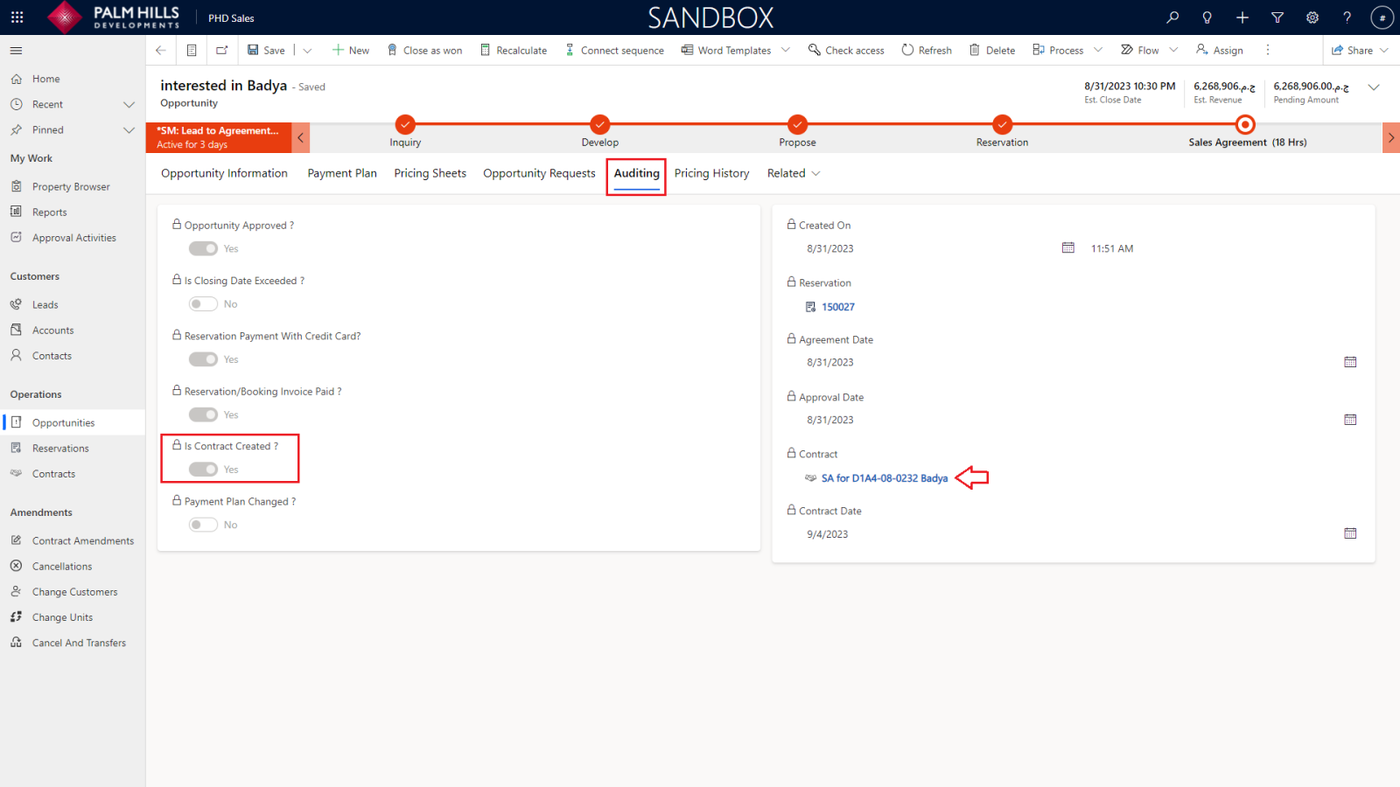Open reservation 150027 link
Screen dimensions: 1400x787
coord(838,307)
